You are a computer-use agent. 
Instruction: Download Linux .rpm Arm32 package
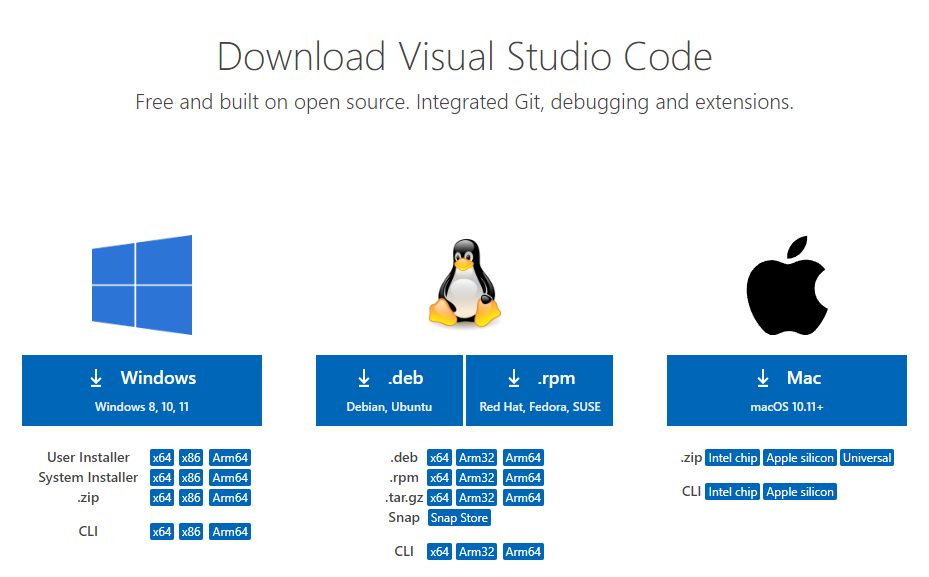476,478
